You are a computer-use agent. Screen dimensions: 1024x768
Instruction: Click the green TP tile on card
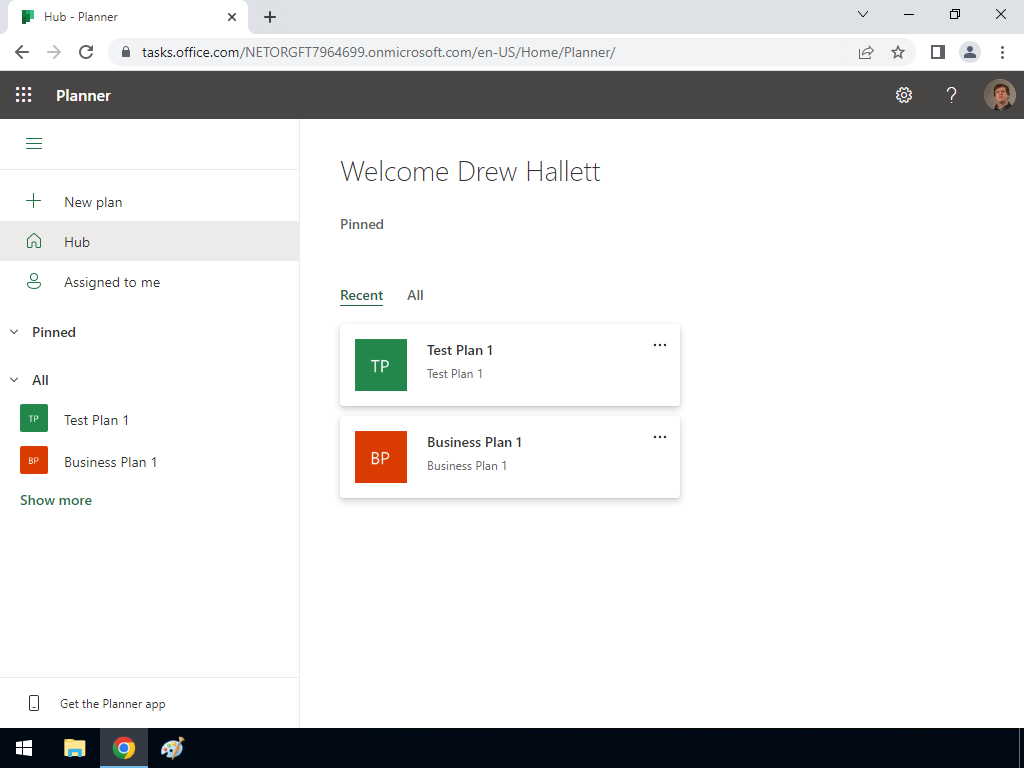(x=381, y=365)
